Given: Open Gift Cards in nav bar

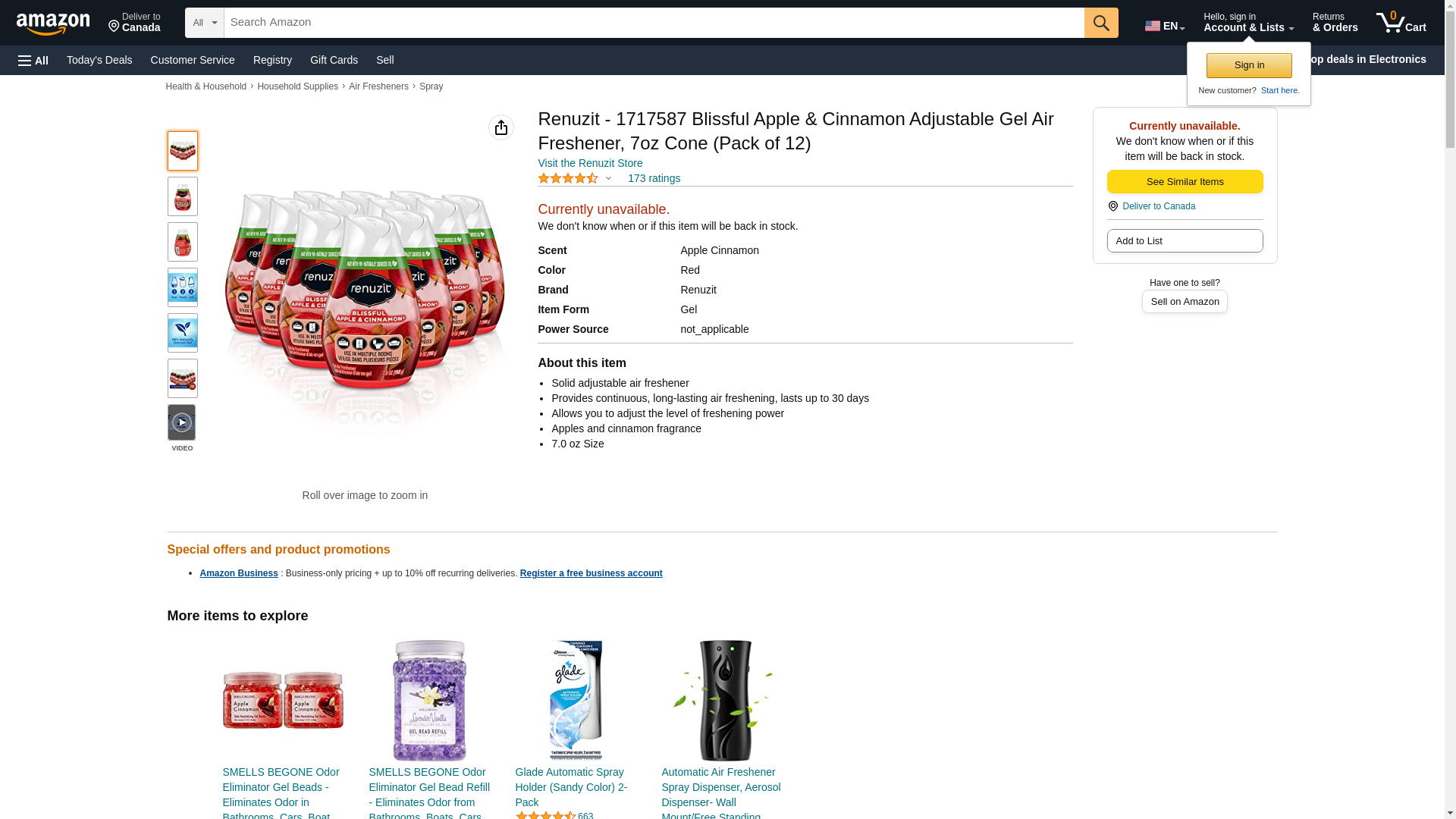Looking at the screenshot, I should pyautogui.click(x=334, y=60).
